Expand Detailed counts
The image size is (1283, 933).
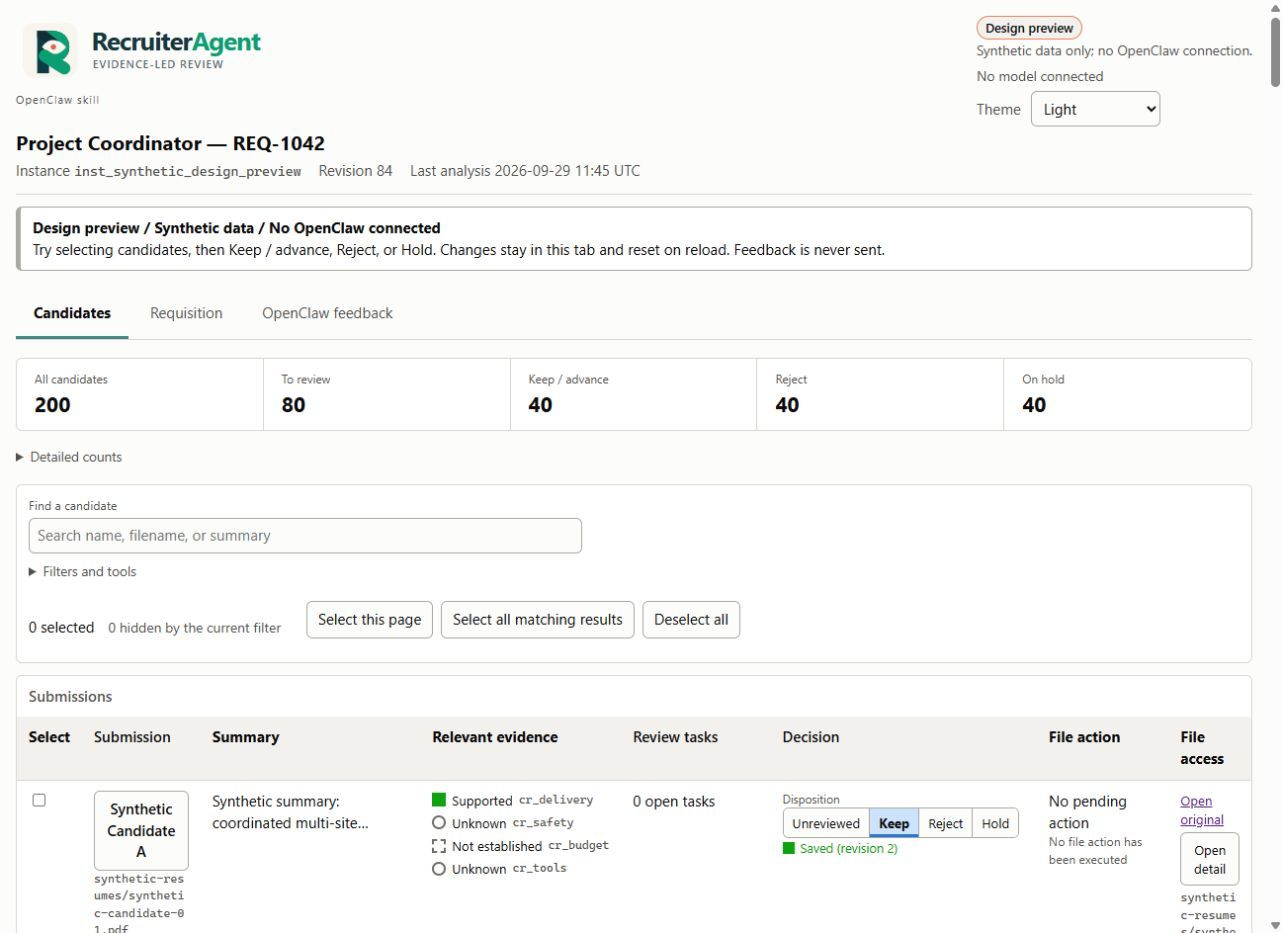tap(69, 457)
